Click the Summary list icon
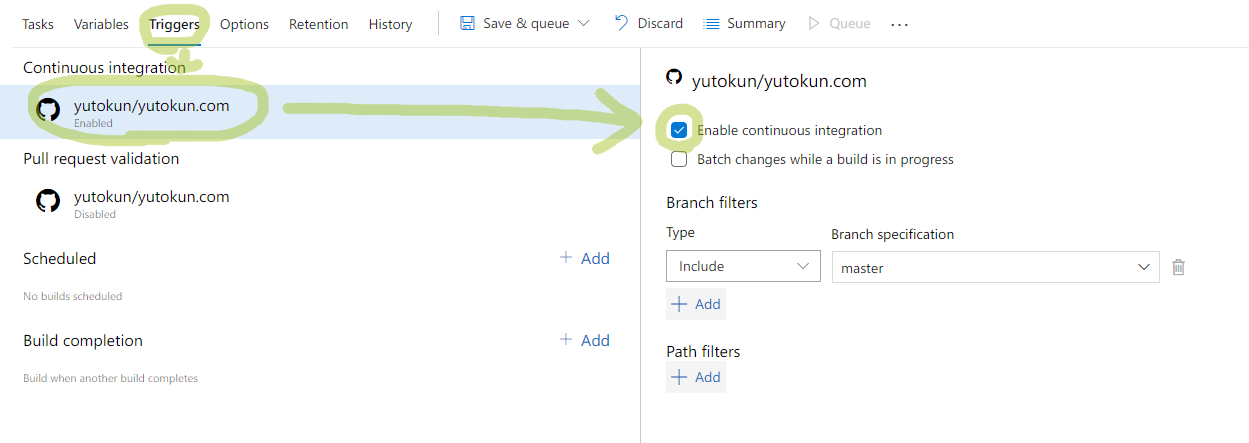 coord(712,24)
